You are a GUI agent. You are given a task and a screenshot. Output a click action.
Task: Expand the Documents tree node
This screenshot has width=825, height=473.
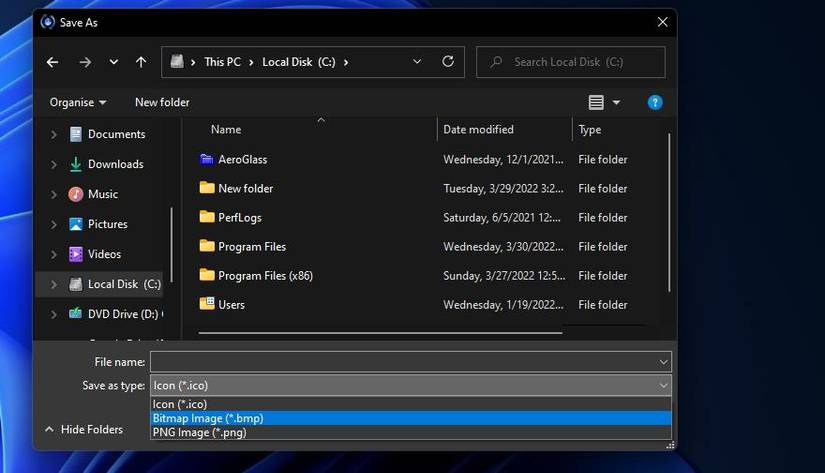point(53,135)
